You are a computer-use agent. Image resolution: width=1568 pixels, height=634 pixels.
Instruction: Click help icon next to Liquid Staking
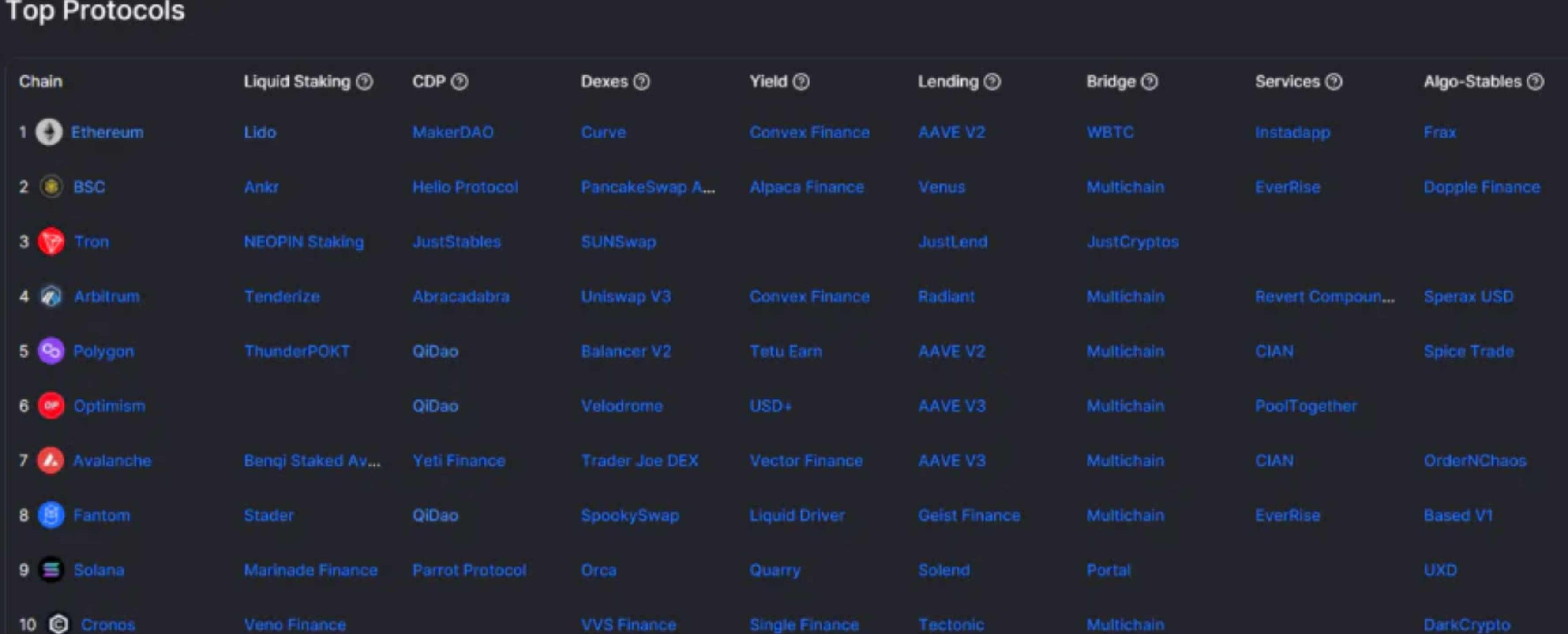coord(364,82)
